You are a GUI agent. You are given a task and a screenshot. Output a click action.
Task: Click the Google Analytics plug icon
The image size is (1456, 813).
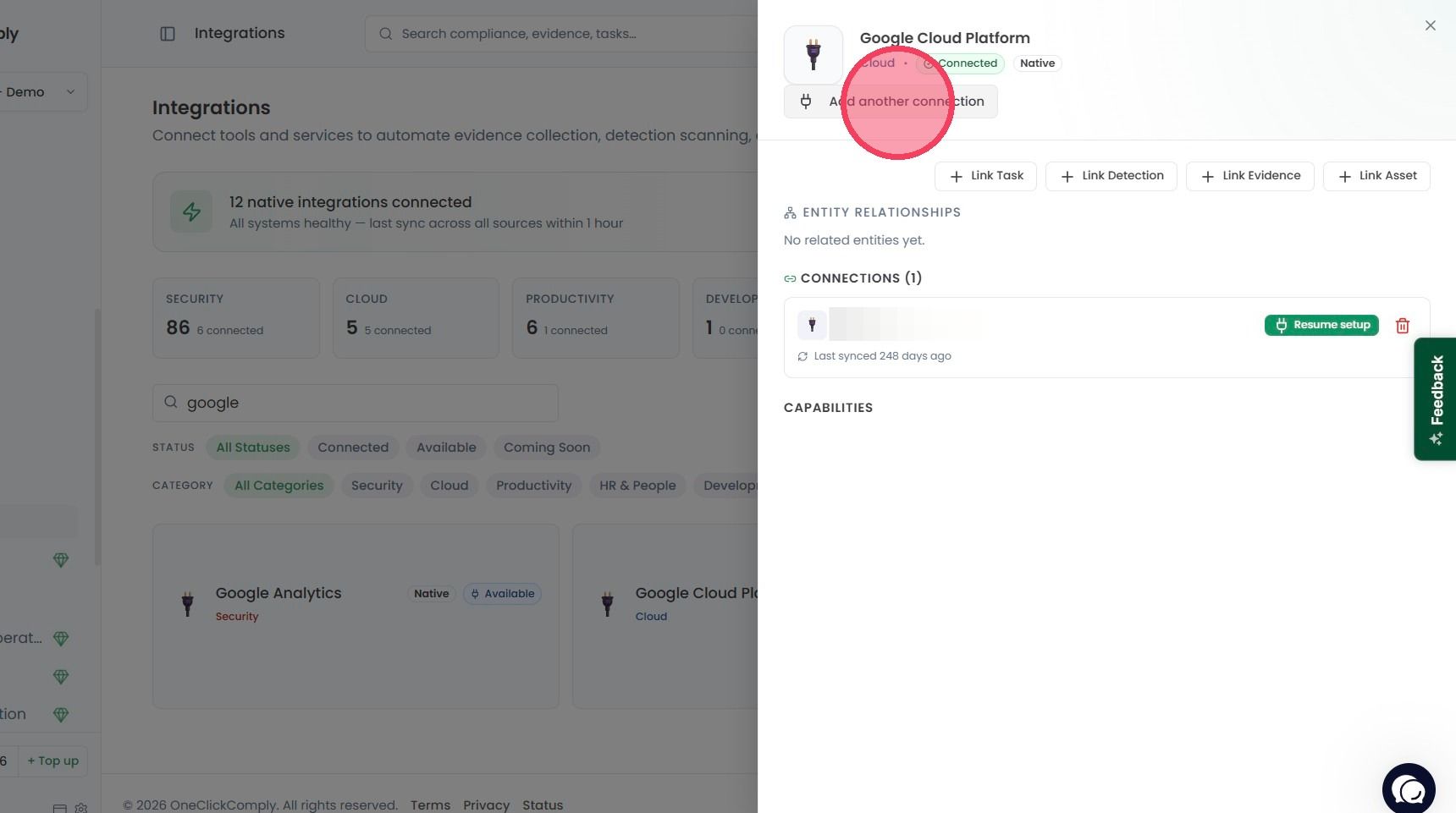[x=188, y=603]
